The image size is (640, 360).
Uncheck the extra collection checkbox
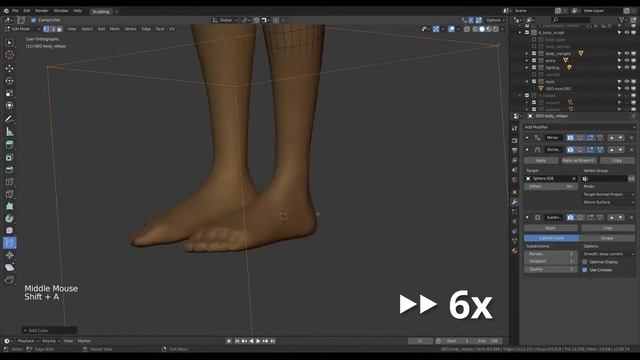(x=534, y=60)
